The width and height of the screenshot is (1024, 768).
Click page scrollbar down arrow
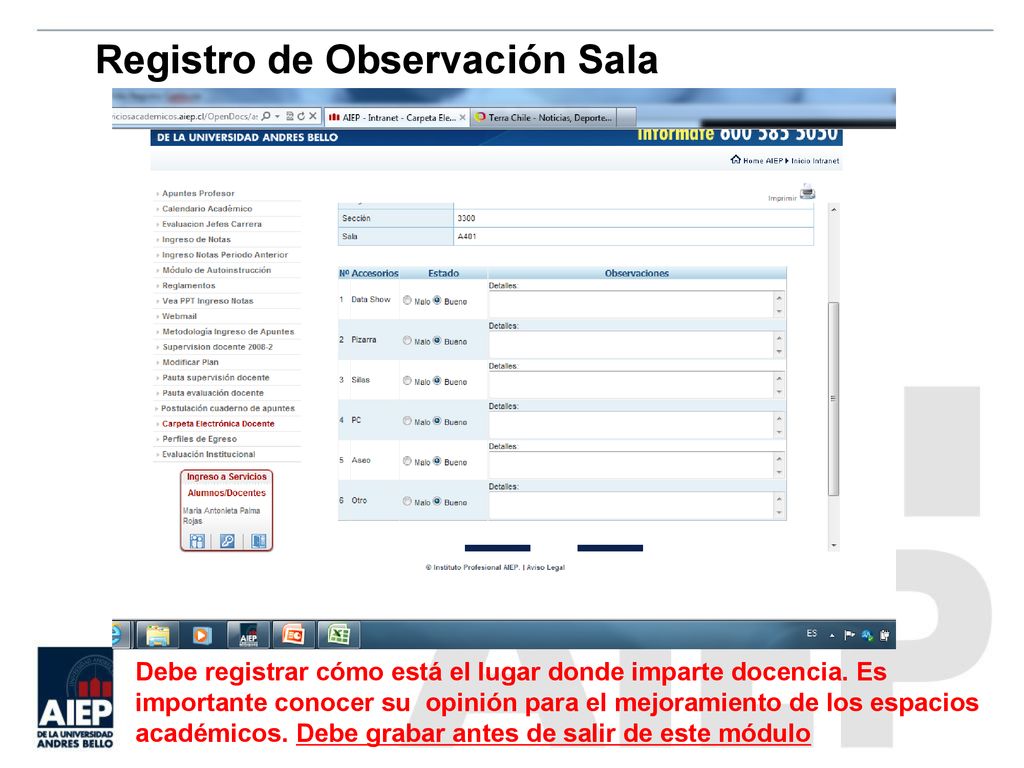(833, 545)
